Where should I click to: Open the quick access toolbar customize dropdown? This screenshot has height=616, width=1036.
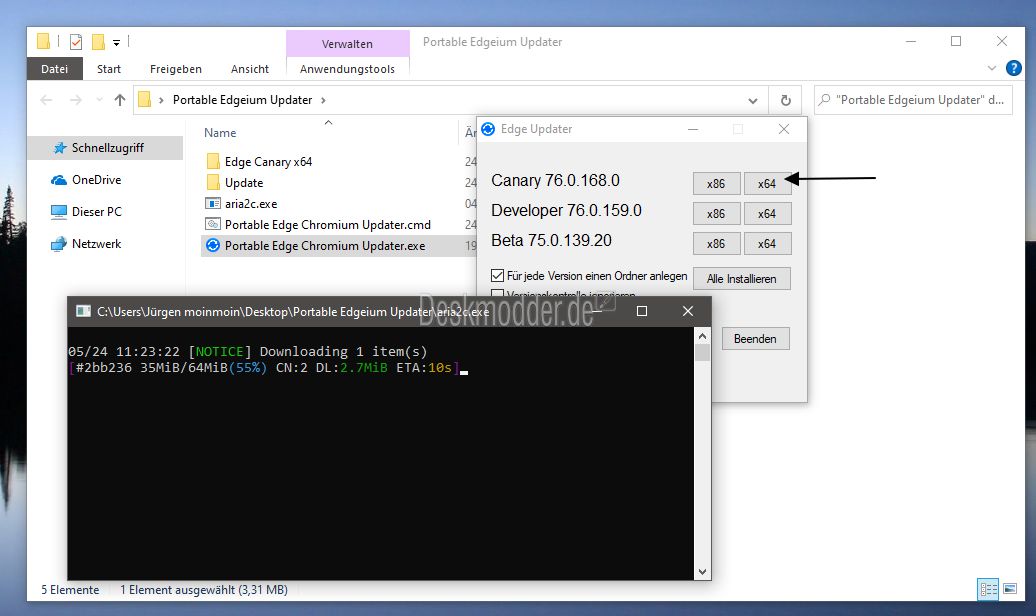(116, 43)
